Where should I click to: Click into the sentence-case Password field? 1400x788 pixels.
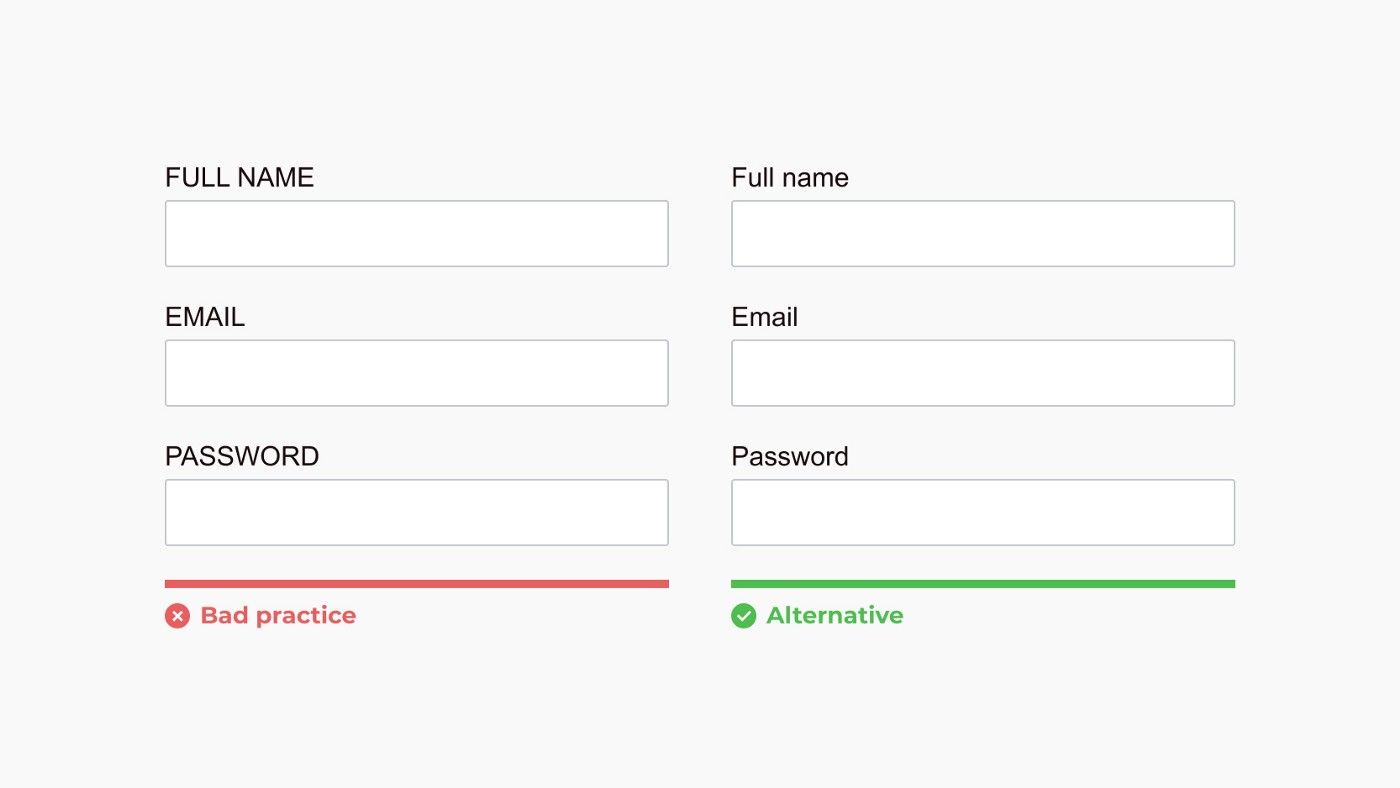983,512
